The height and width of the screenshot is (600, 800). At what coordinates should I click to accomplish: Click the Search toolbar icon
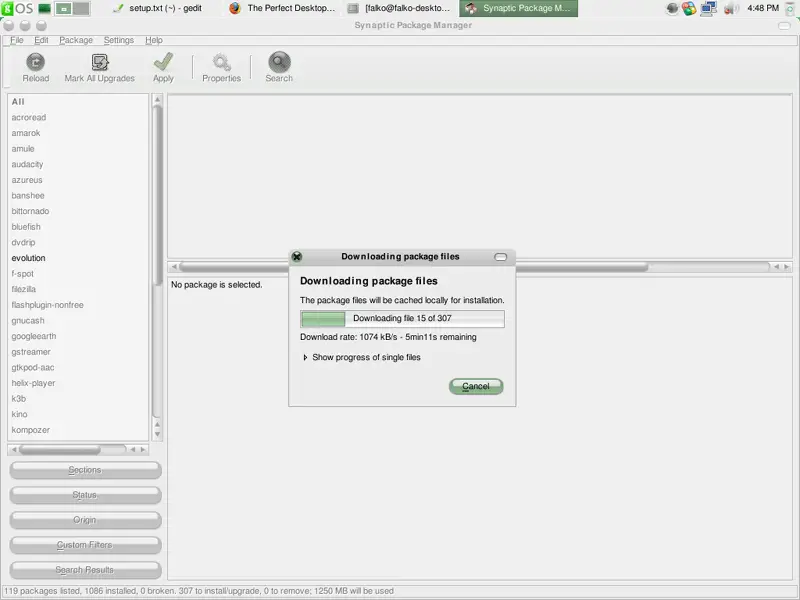[279, 62]
